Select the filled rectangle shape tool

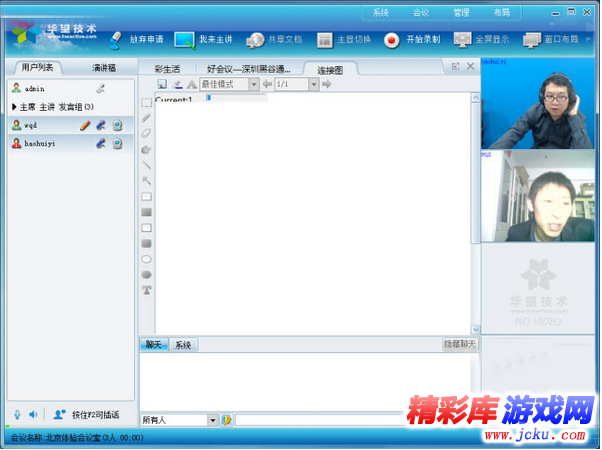click(147, 212)
